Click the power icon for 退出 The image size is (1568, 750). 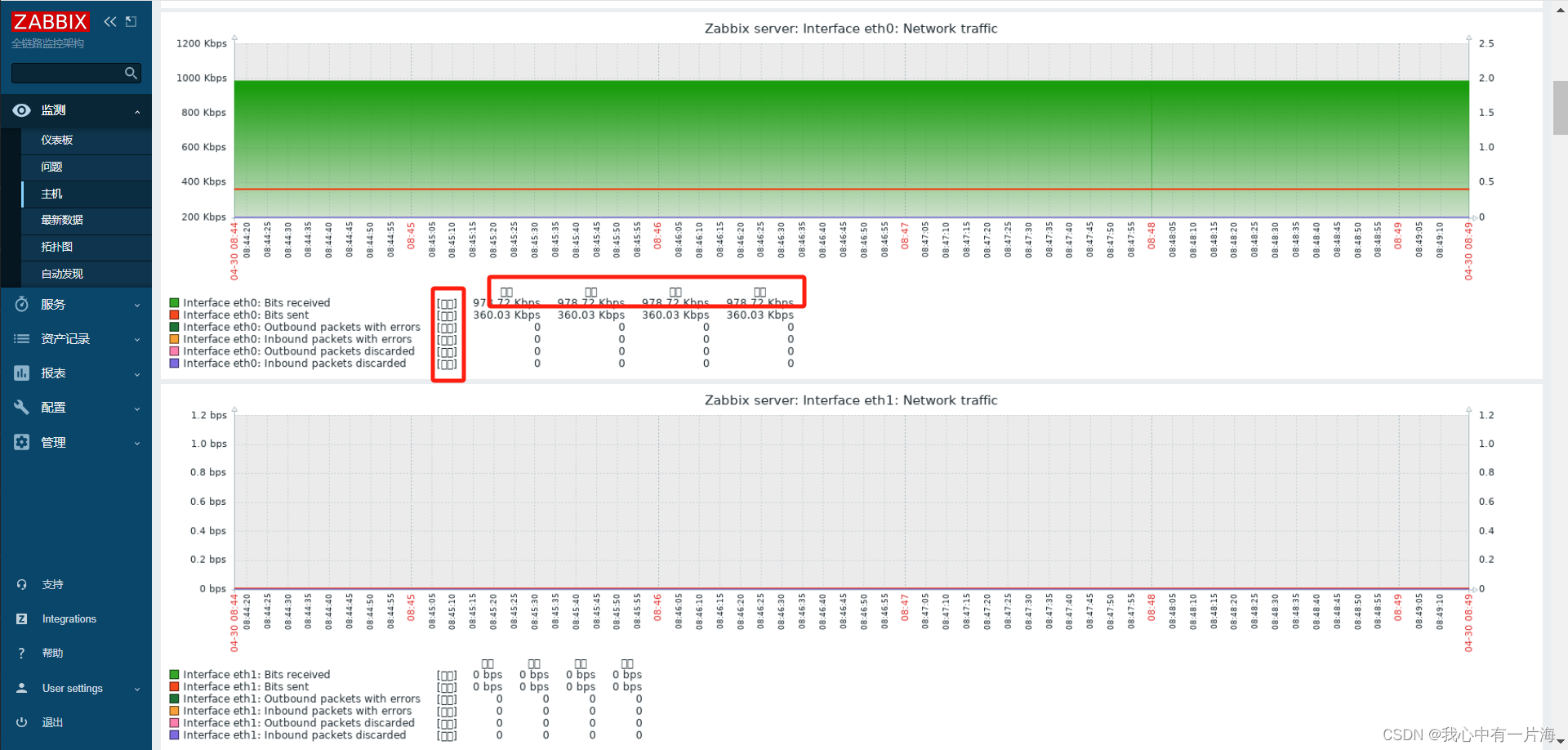(22, 722)
